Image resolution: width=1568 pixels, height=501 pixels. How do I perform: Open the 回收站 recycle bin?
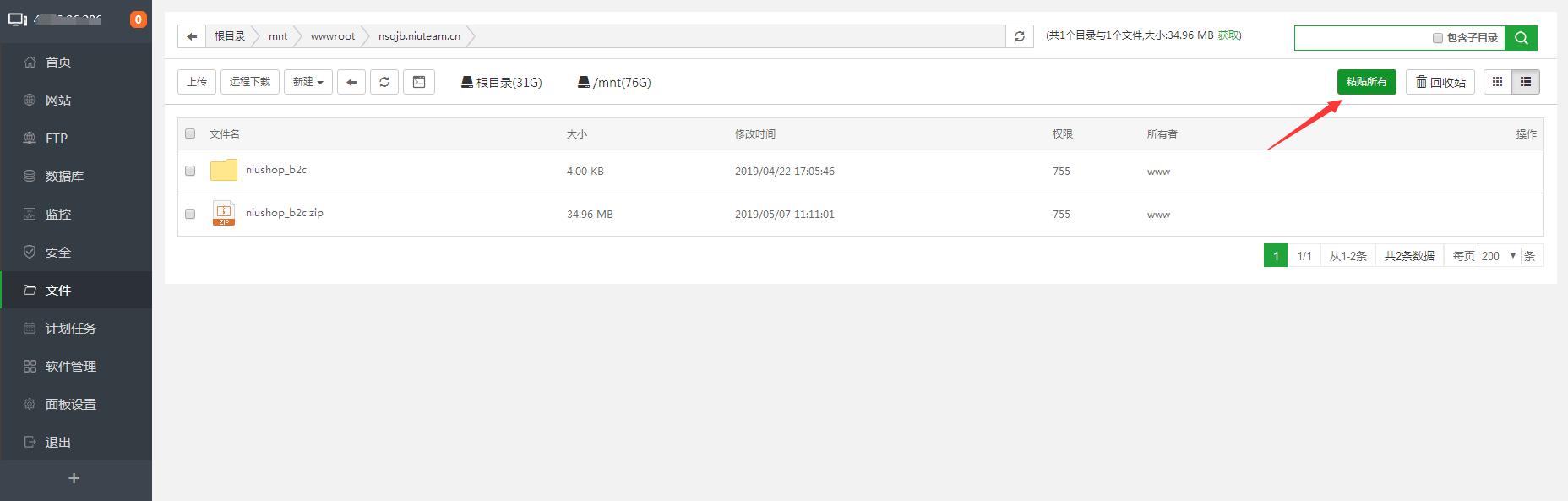click(x=1440, y=82)
